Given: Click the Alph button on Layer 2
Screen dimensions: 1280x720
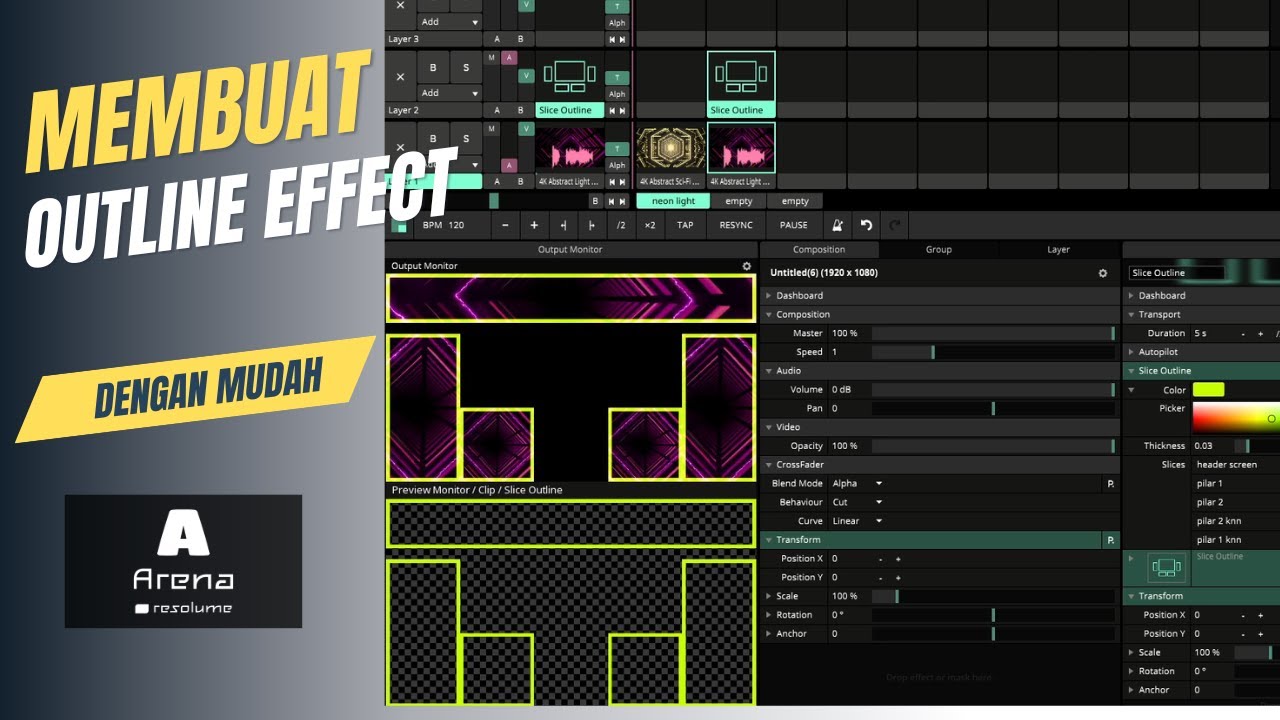Looking at the screenshot, I should pyautogui.click(x=617, y=94).
